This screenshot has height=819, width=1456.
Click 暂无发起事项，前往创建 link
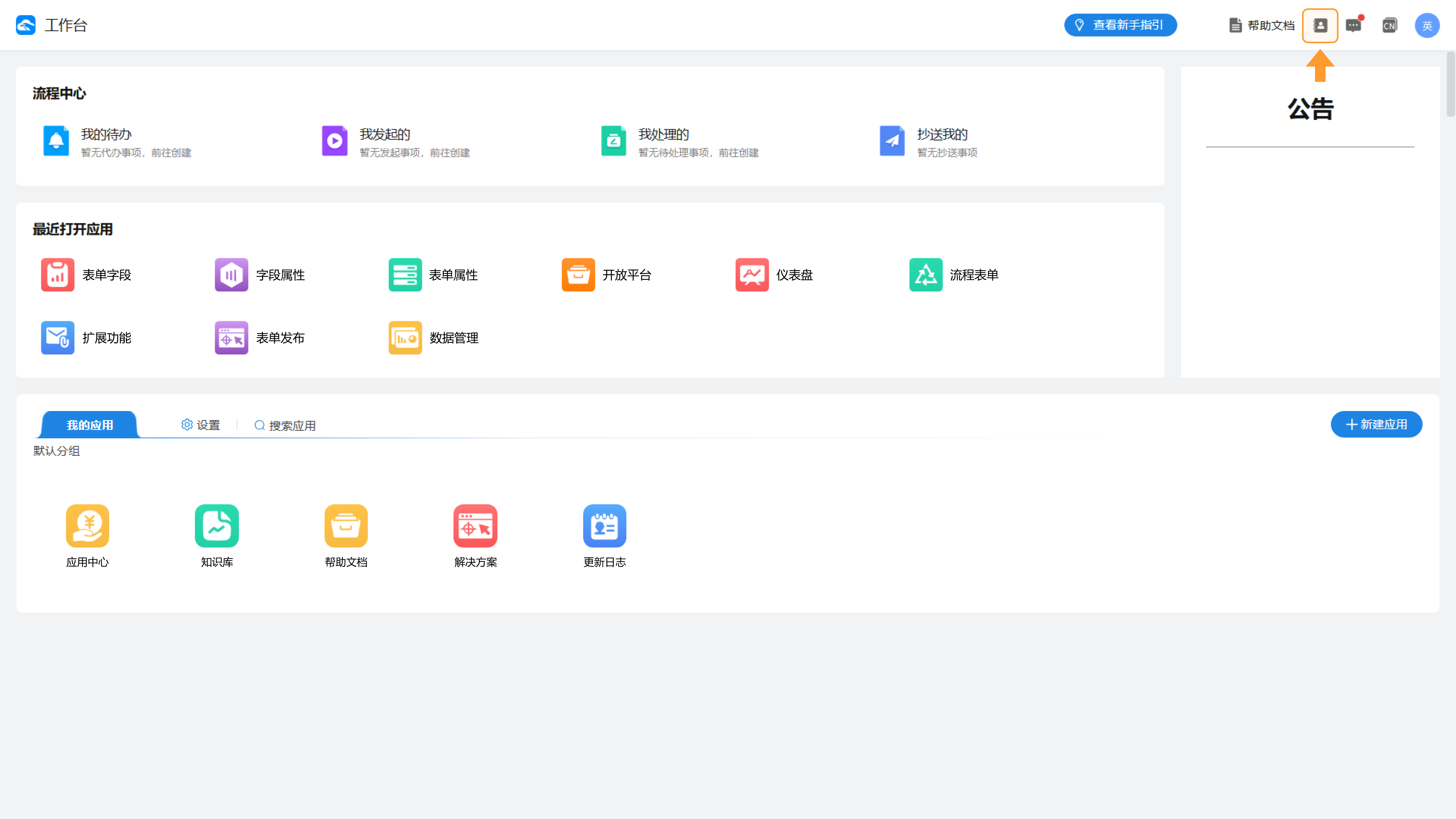tap(415, 152)
